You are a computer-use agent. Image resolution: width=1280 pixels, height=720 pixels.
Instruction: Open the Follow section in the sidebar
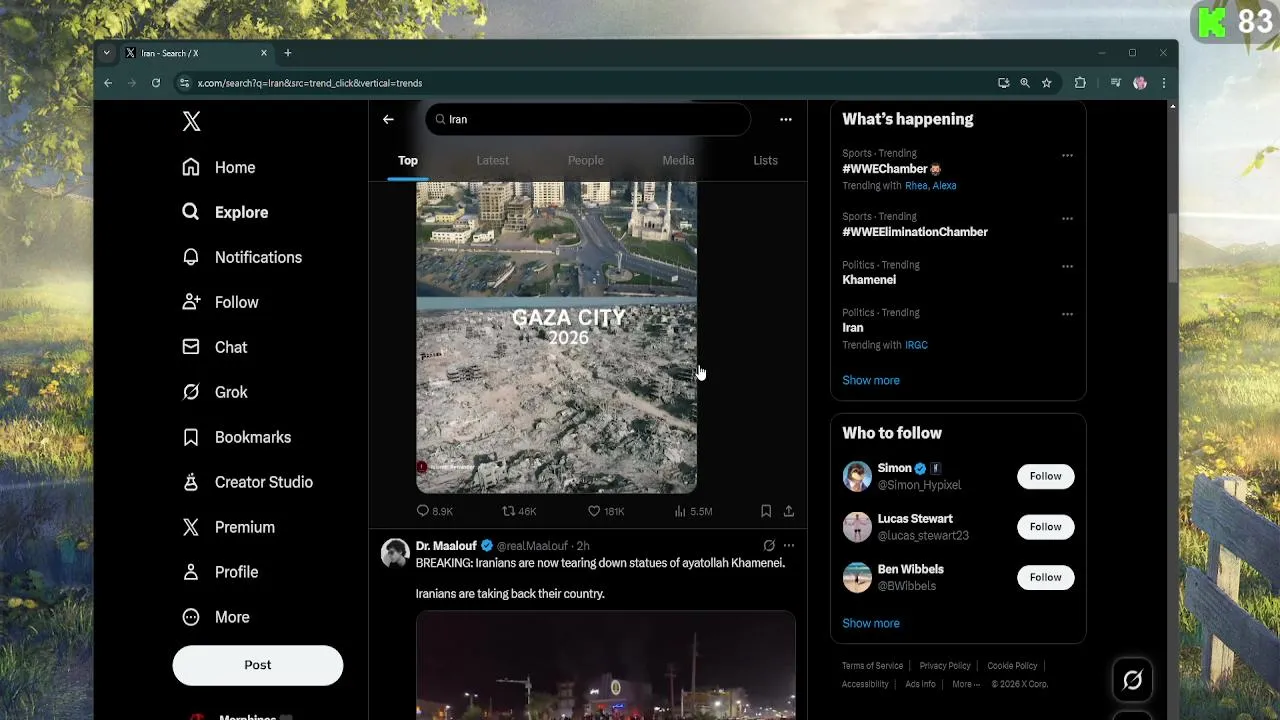220,302
